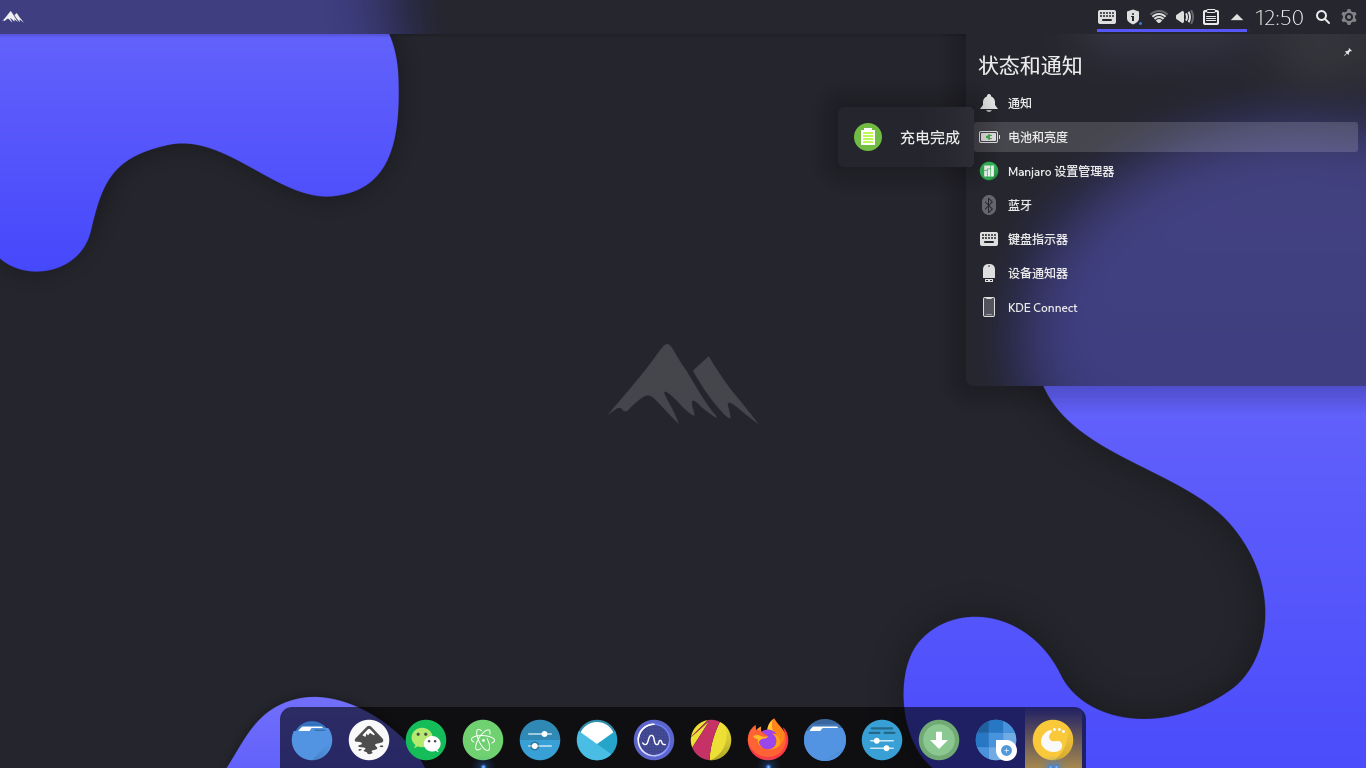1366x768 pixels.
Task: Click the speaker volume tray icon
Action: [1185, 17]
